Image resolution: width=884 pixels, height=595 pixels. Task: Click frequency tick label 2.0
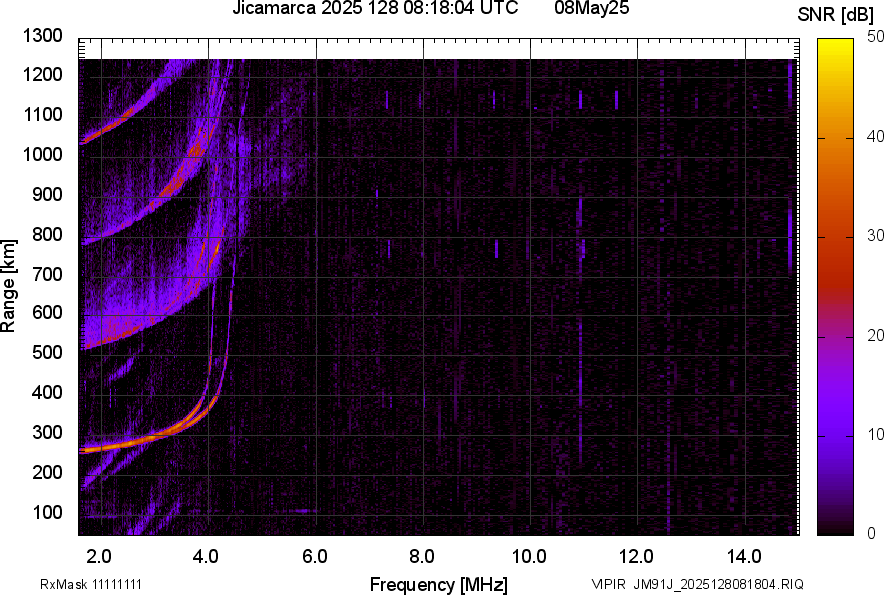99,557
